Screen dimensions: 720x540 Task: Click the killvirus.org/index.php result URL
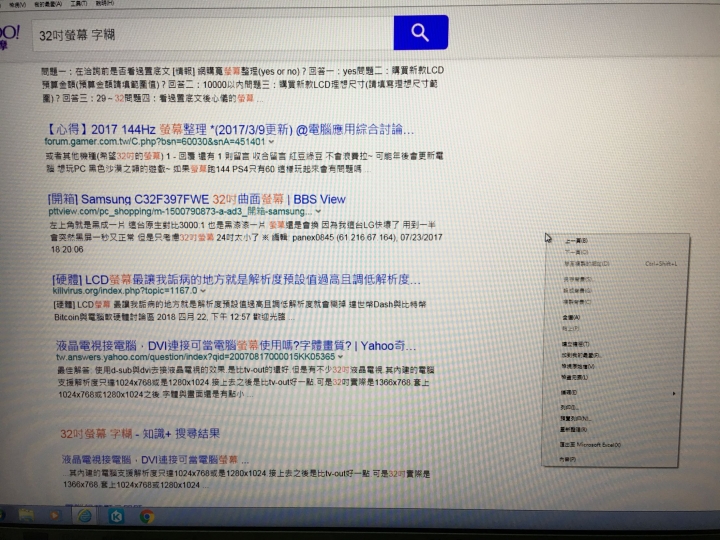(x=125, y=291)
